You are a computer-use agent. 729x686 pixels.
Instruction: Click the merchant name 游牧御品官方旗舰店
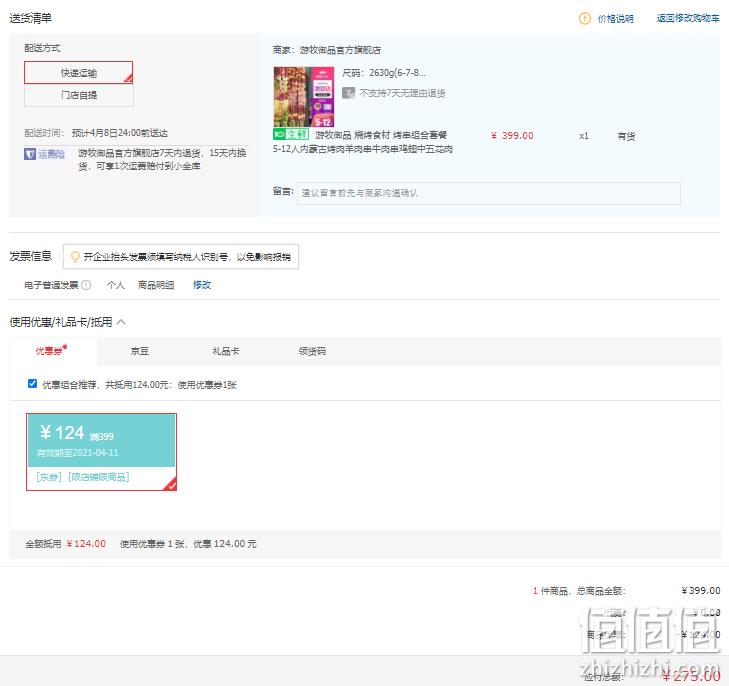[340, 50]
